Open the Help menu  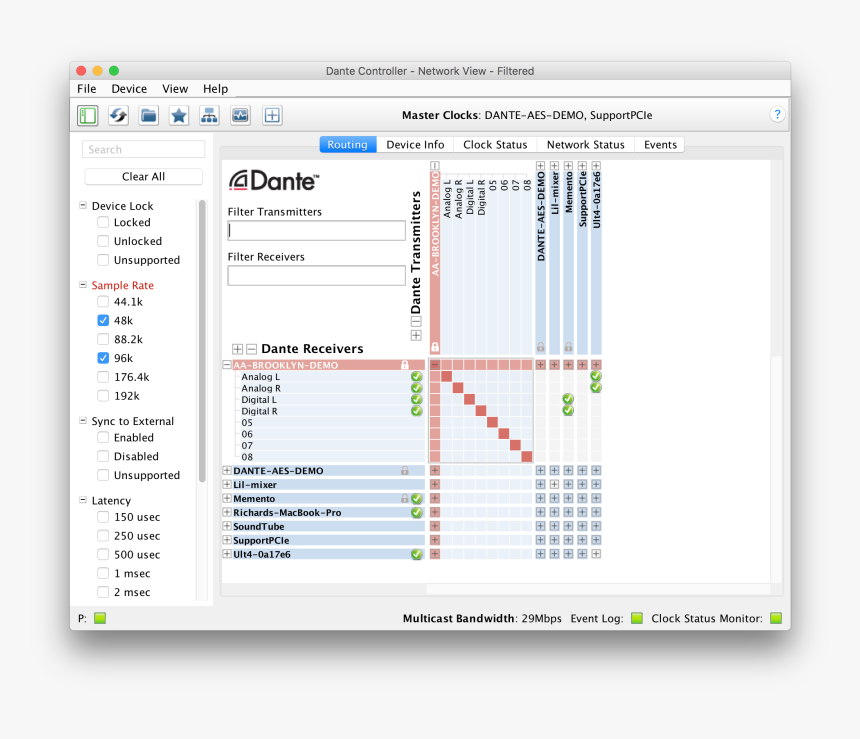[x=216, y=89]
